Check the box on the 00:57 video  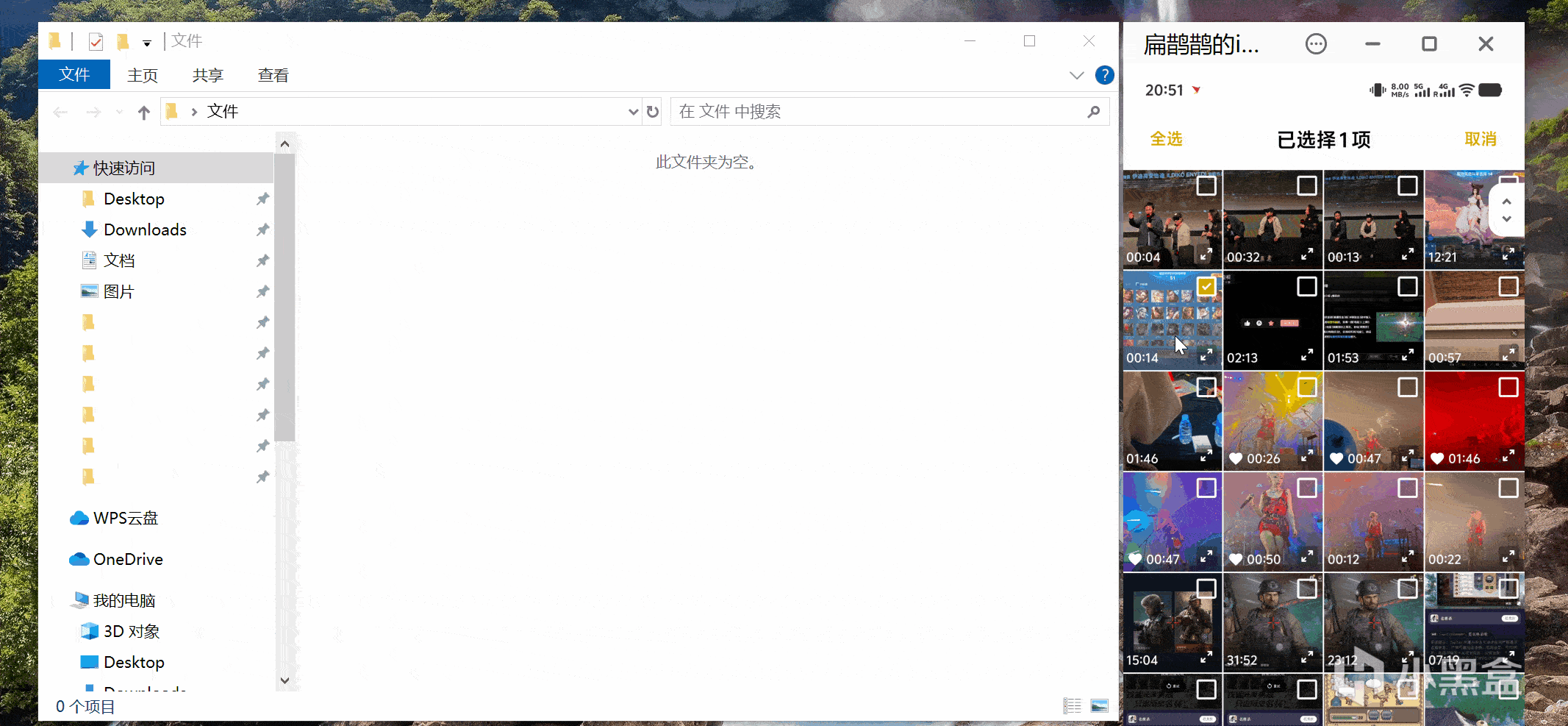tap(1508, 286)
